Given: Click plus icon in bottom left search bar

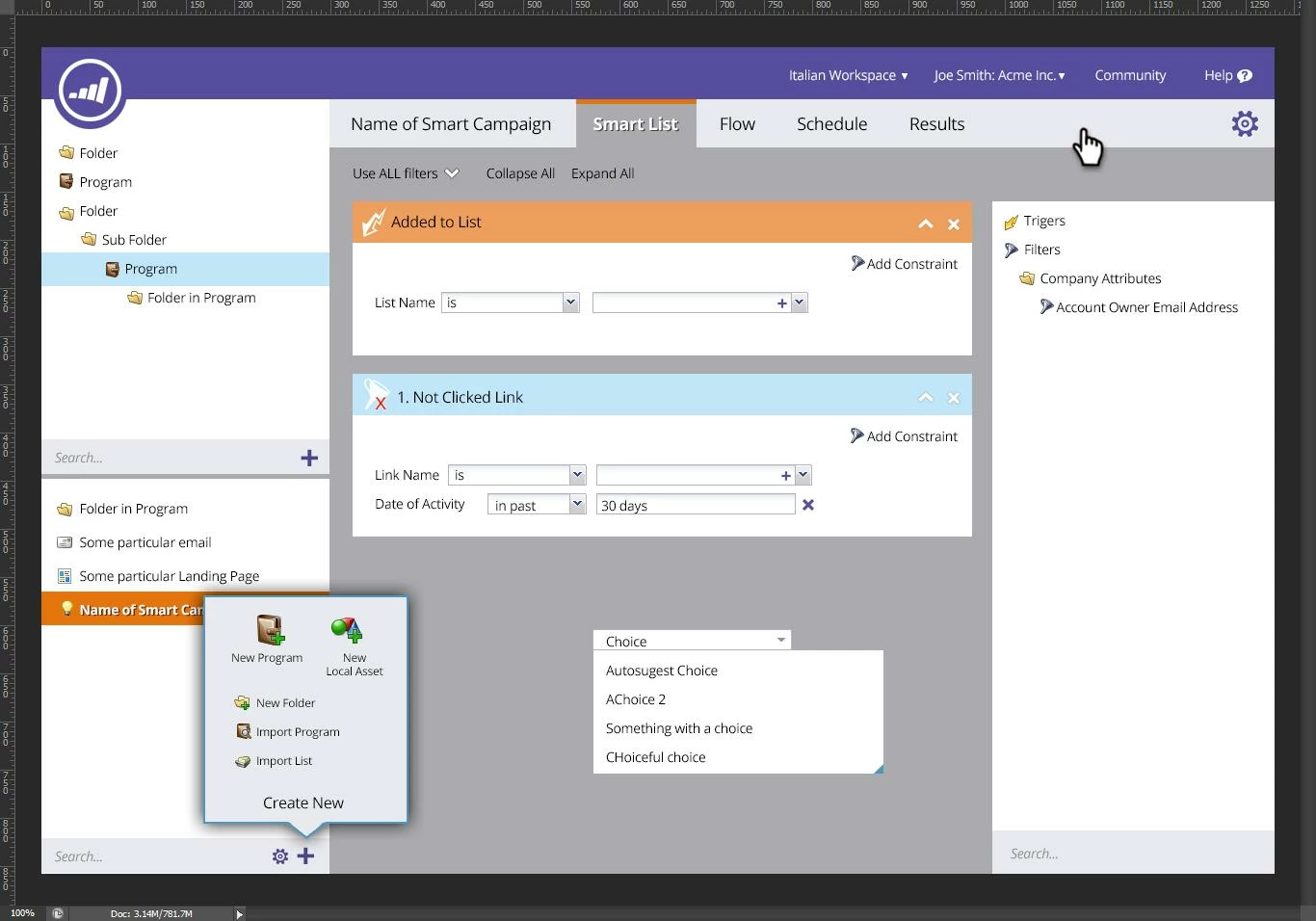Looking at the screenshot, I should (305, 855).
